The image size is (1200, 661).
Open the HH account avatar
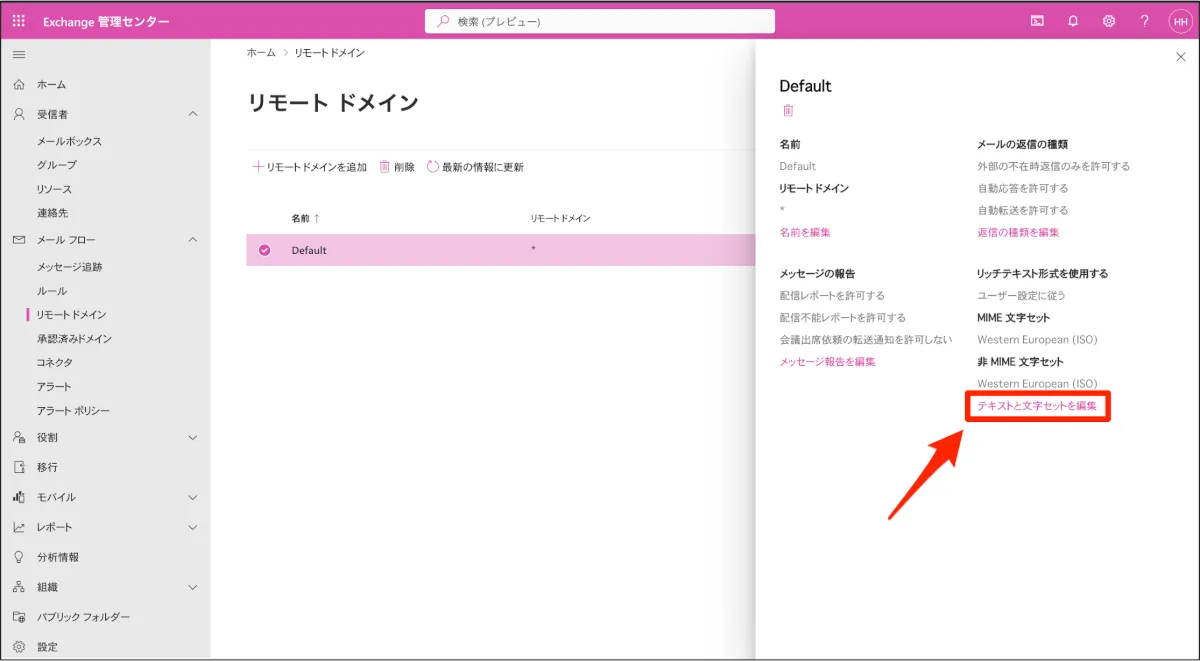pos(1180,21)
